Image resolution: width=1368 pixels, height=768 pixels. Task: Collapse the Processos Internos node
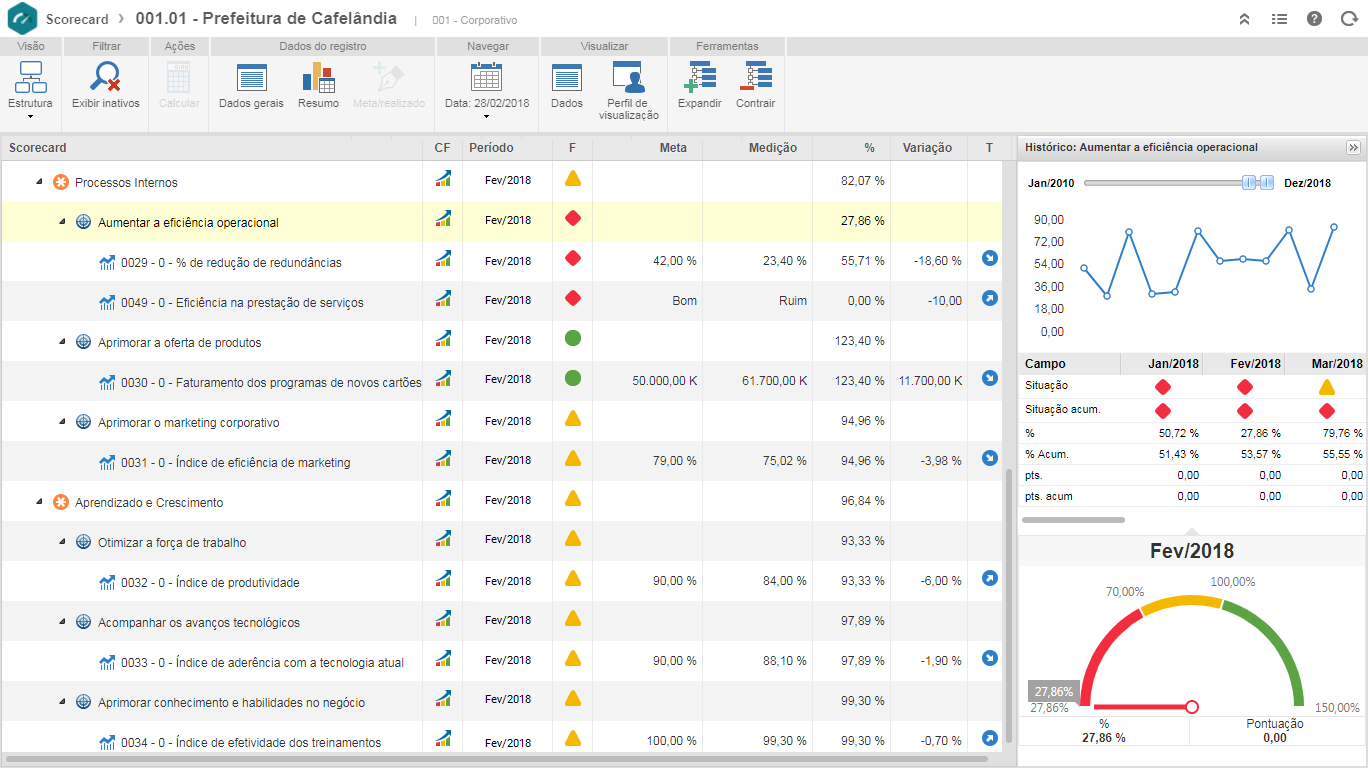pos(39,182)
